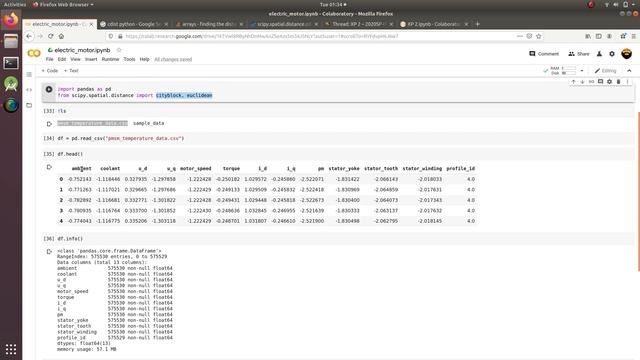Open the Firefox library icon
The image size is (640, 360).
click(x=588, y=36)
